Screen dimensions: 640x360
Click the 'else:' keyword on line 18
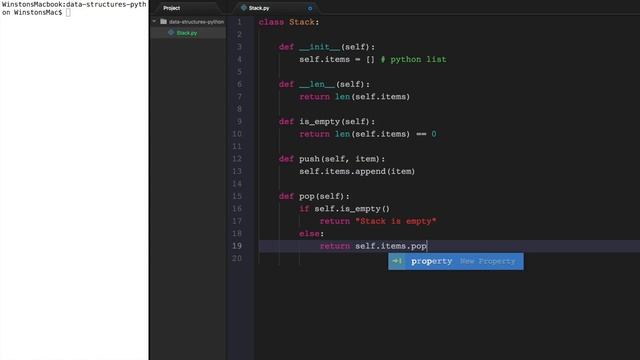click(311, 234)
